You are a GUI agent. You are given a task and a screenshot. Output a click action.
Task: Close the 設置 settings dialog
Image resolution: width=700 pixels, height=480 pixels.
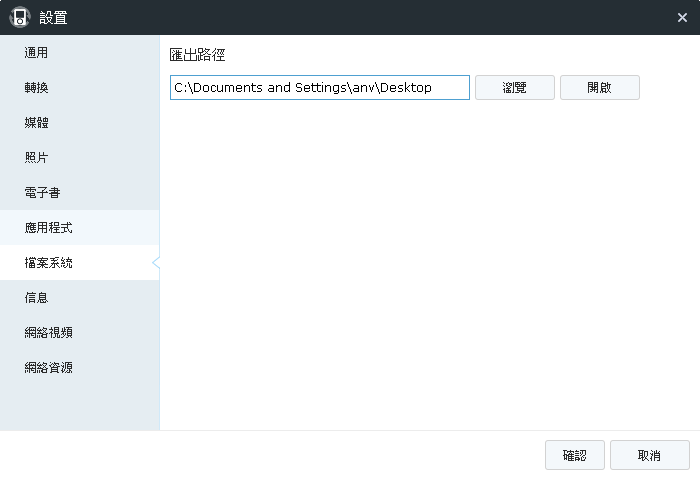(682, 17)
